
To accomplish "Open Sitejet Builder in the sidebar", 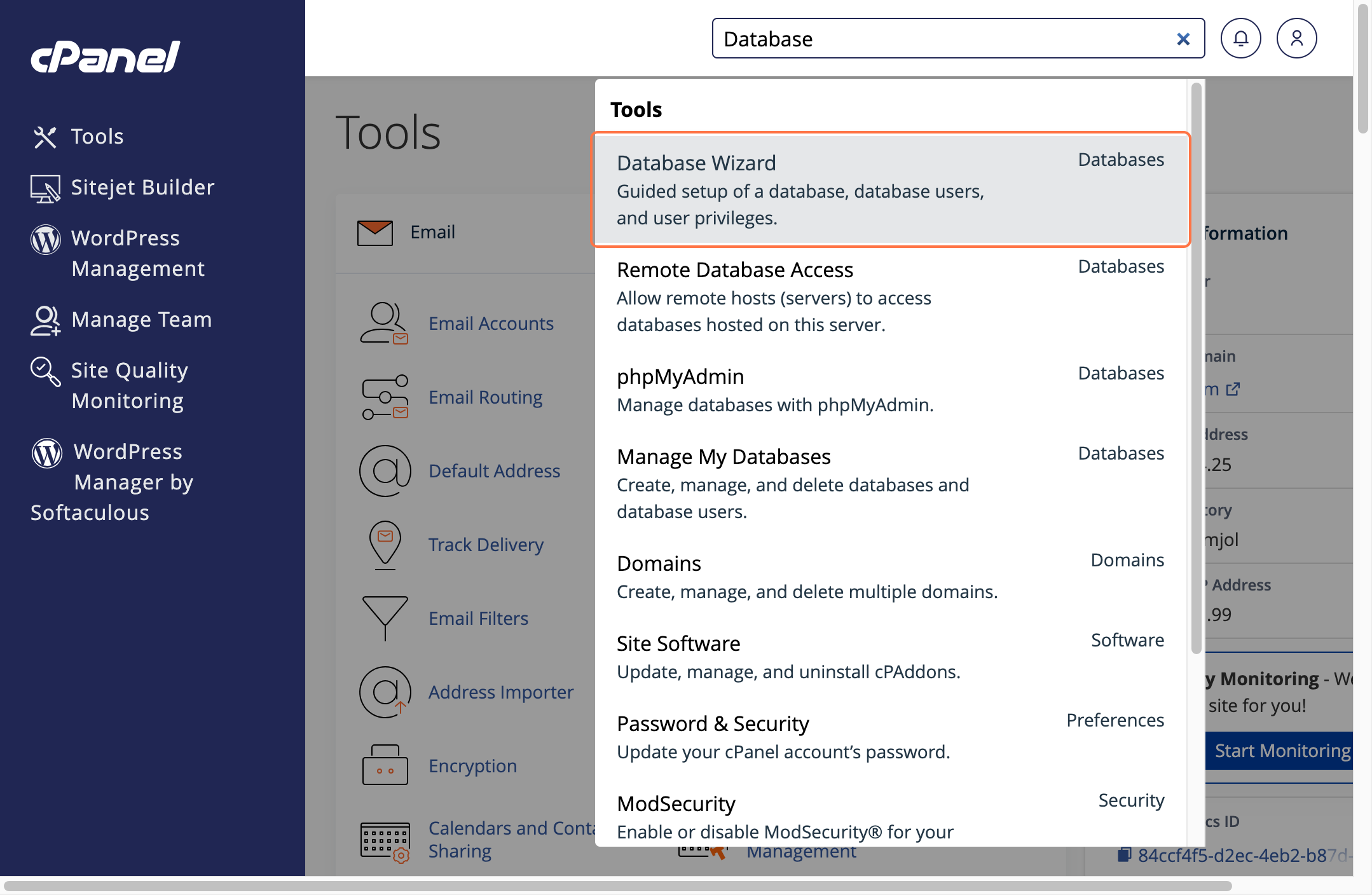I will pos(142,187).
